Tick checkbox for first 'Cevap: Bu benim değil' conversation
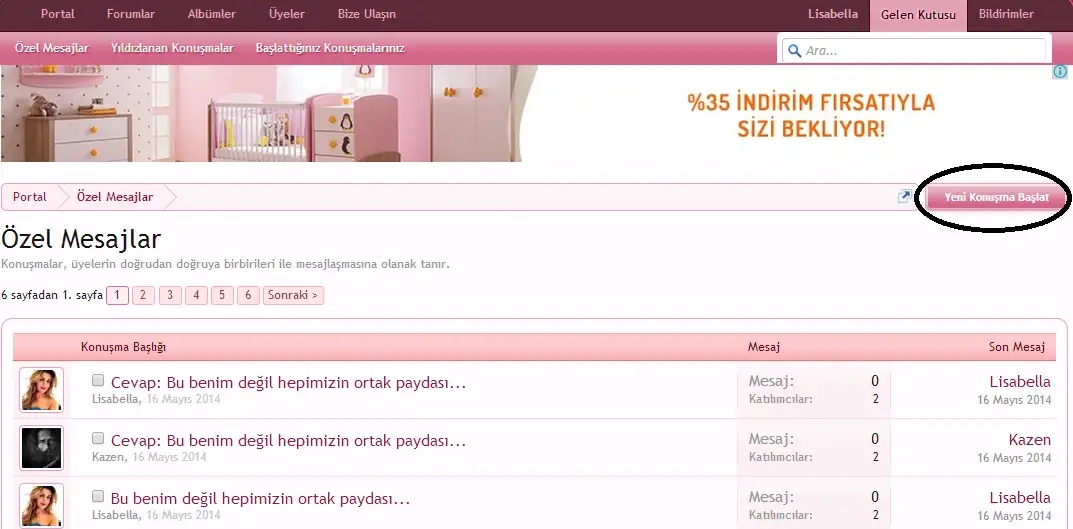1073x529 pixels. [98, 381]
